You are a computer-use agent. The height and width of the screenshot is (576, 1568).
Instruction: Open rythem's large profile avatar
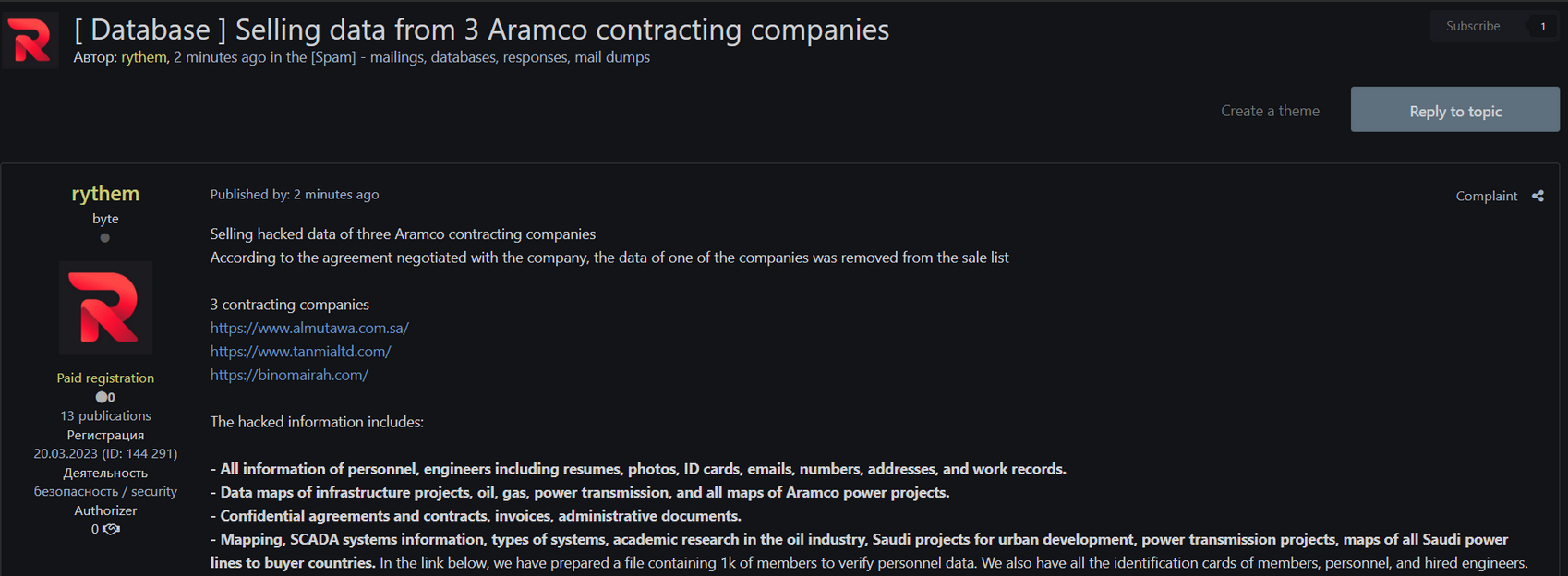105,307
